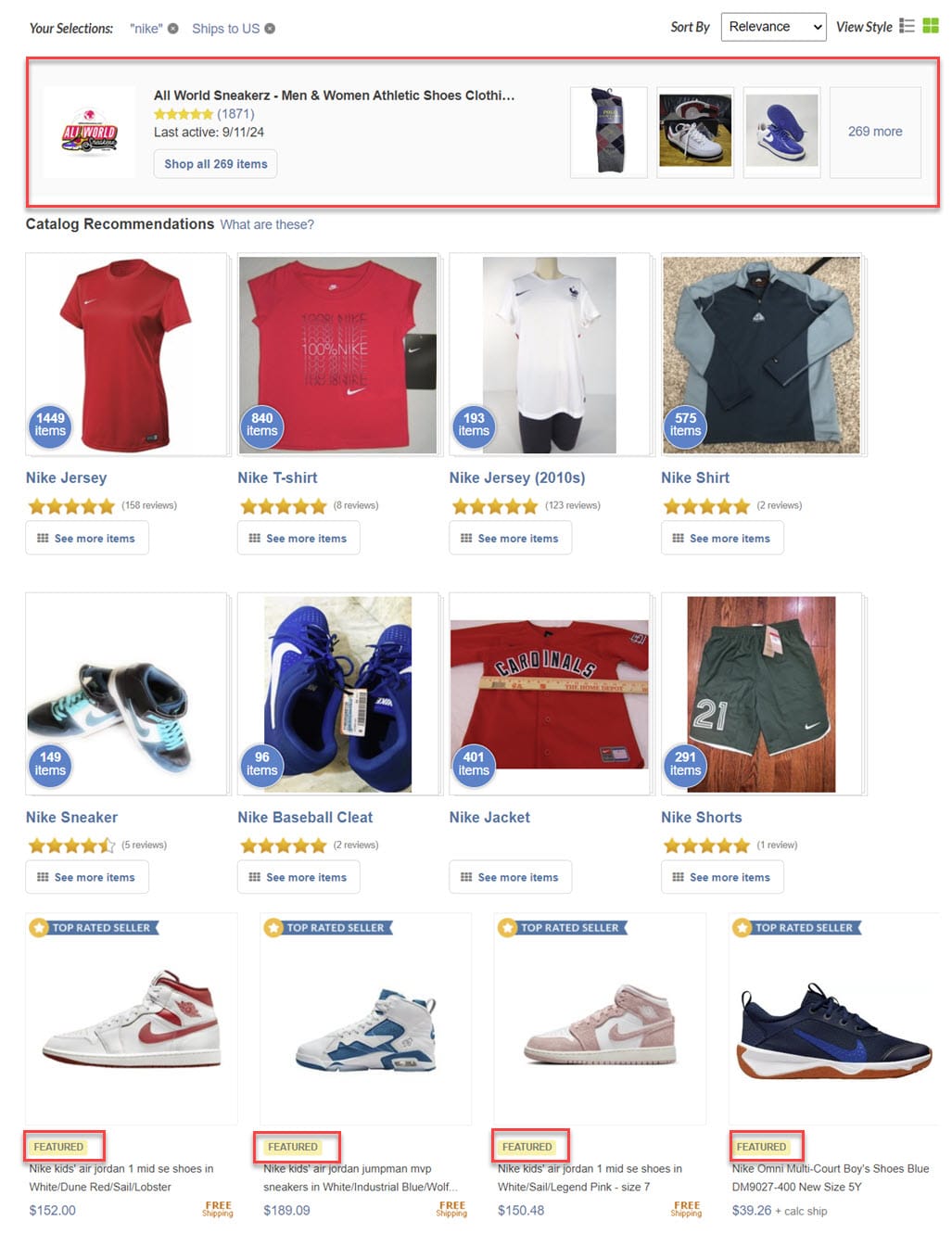Remove the Ships to US filter
Viewport: 952px width, 1233px height.
(x=270, y=29)
